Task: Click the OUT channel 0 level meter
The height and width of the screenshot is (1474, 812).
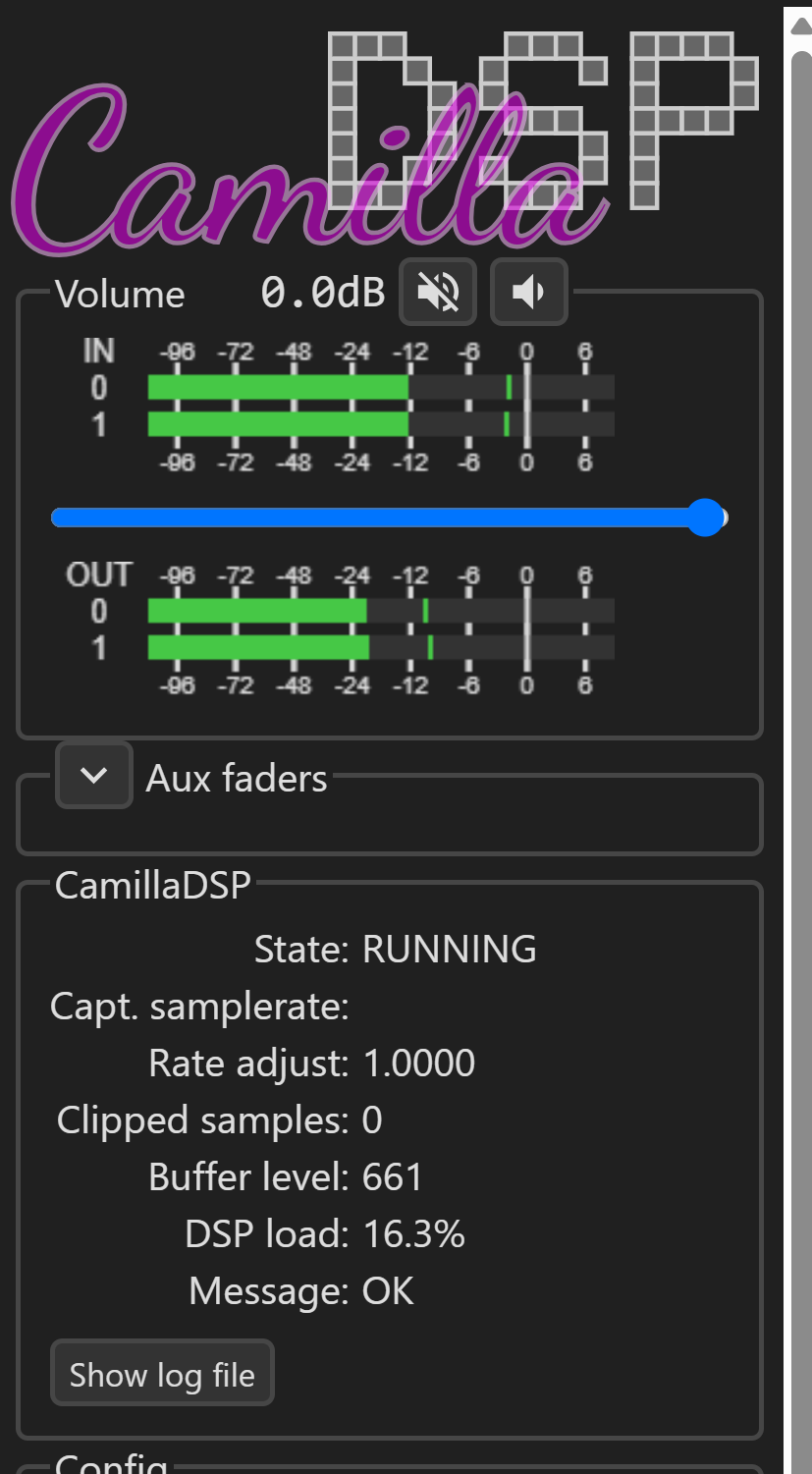Action: click(x=381, y=611)
